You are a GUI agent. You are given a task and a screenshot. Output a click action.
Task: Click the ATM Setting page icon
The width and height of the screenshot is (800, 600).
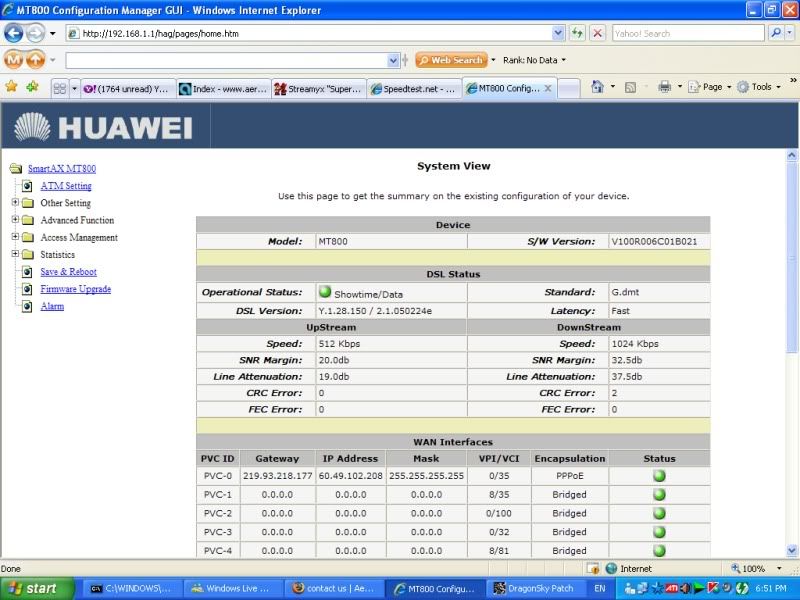click(28, 186)
